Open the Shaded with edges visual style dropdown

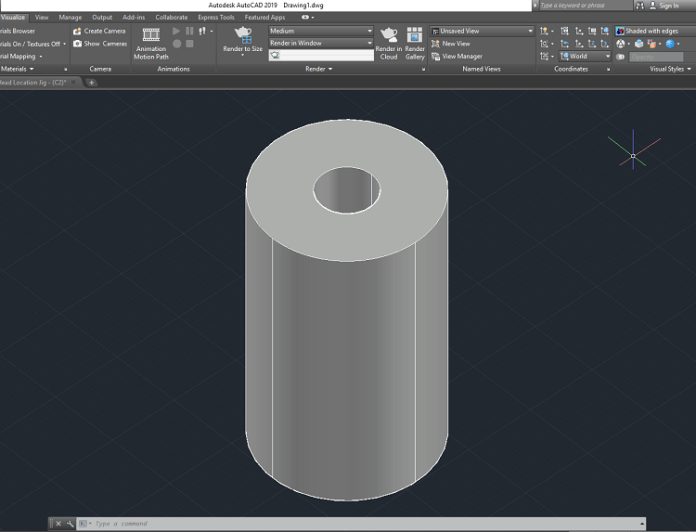650,31
